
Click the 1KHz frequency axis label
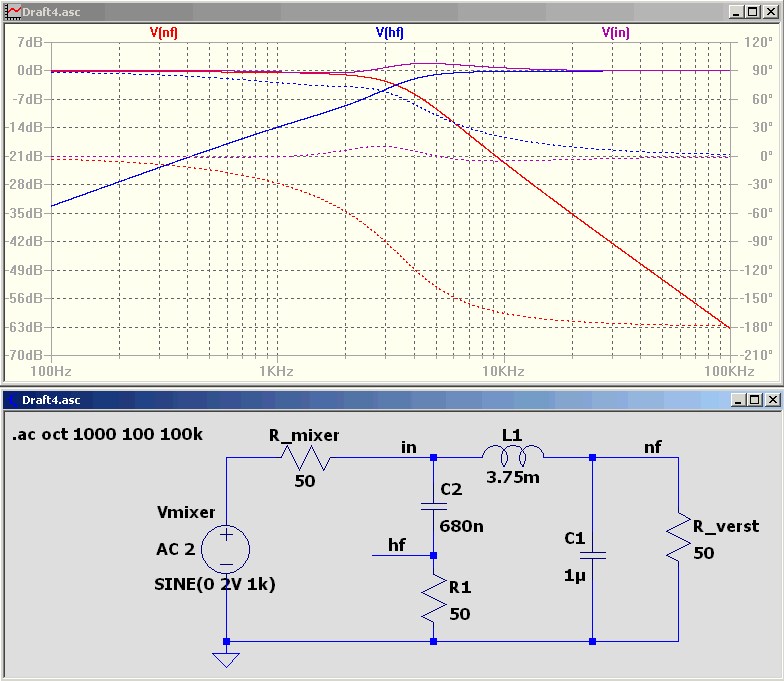276,371
